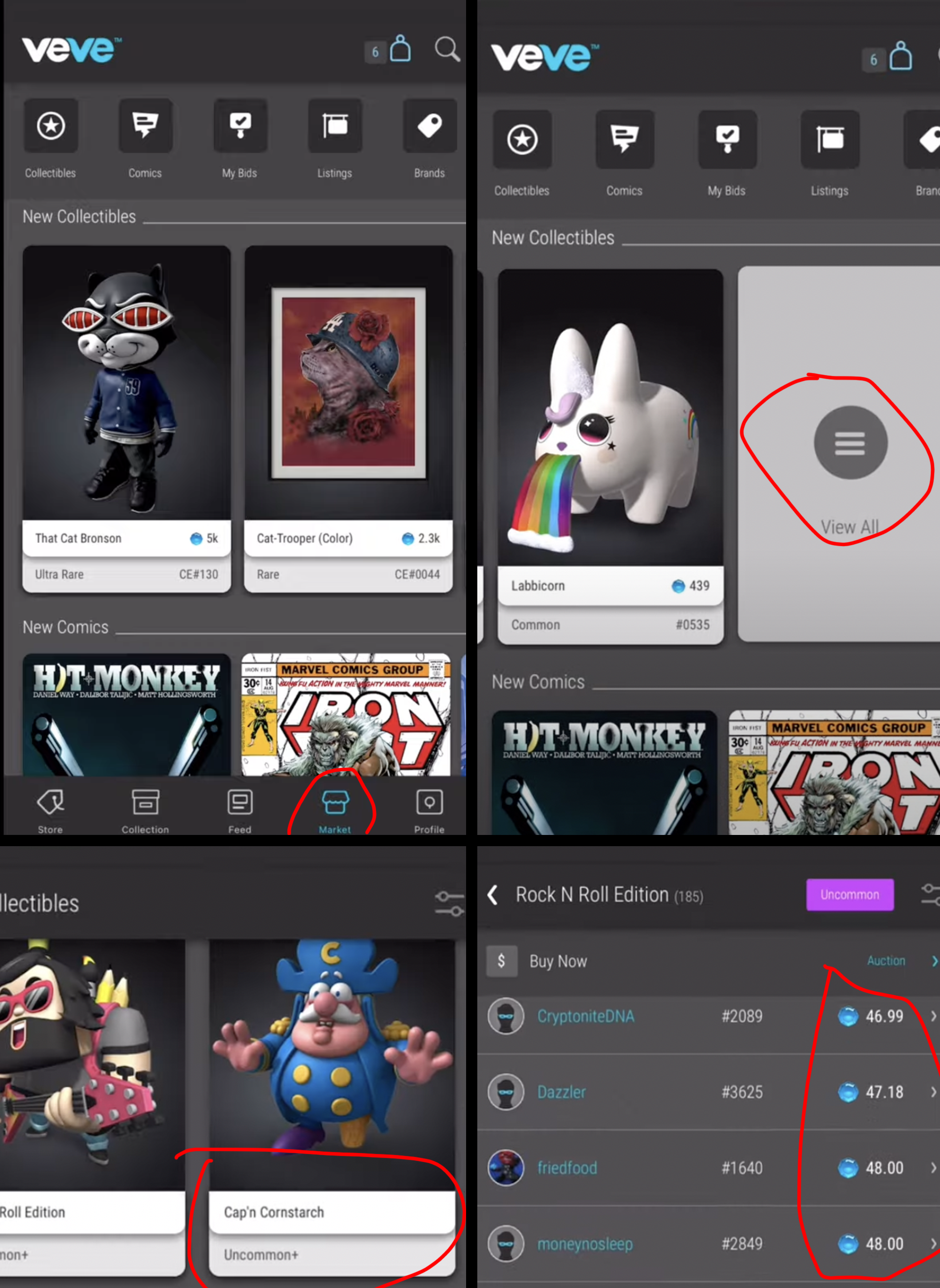
Task: Select the 46.99 gem price listing
Action: [x=870, y=1016]
